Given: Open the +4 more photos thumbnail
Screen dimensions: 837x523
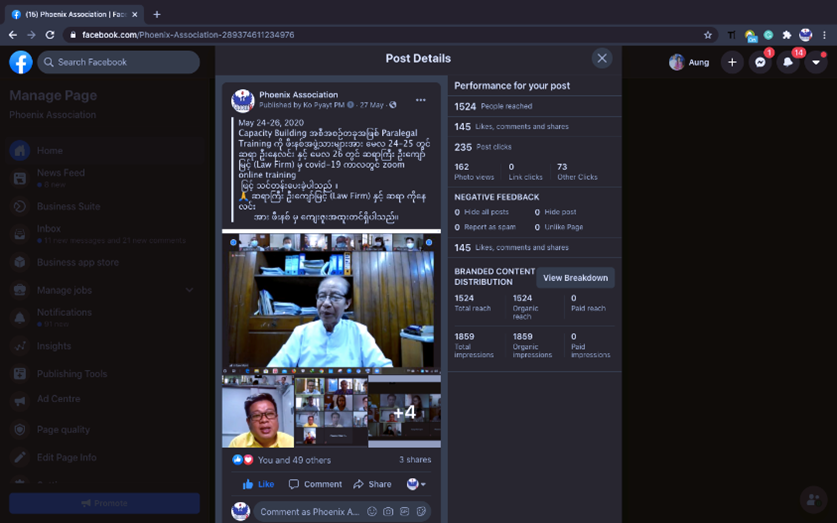Looking at the screenshot, I should (x=405, y=411).
